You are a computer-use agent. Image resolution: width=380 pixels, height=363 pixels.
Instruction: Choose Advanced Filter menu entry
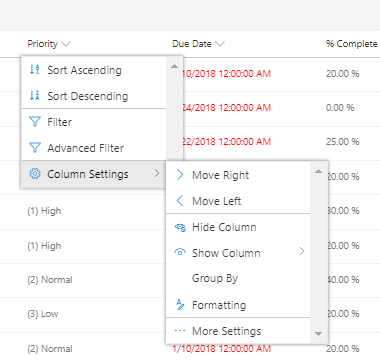94,148
